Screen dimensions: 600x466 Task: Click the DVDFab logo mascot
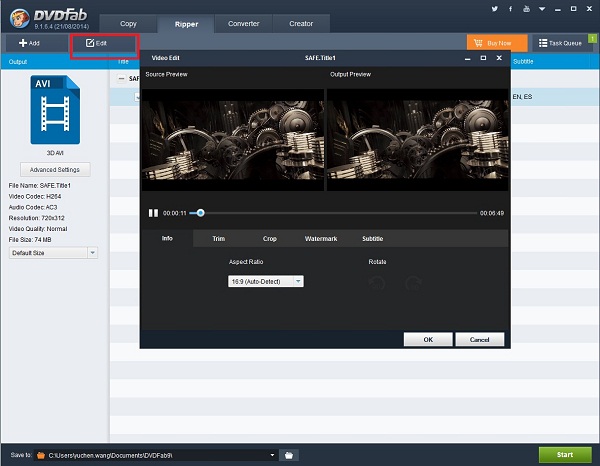(19, 18)
